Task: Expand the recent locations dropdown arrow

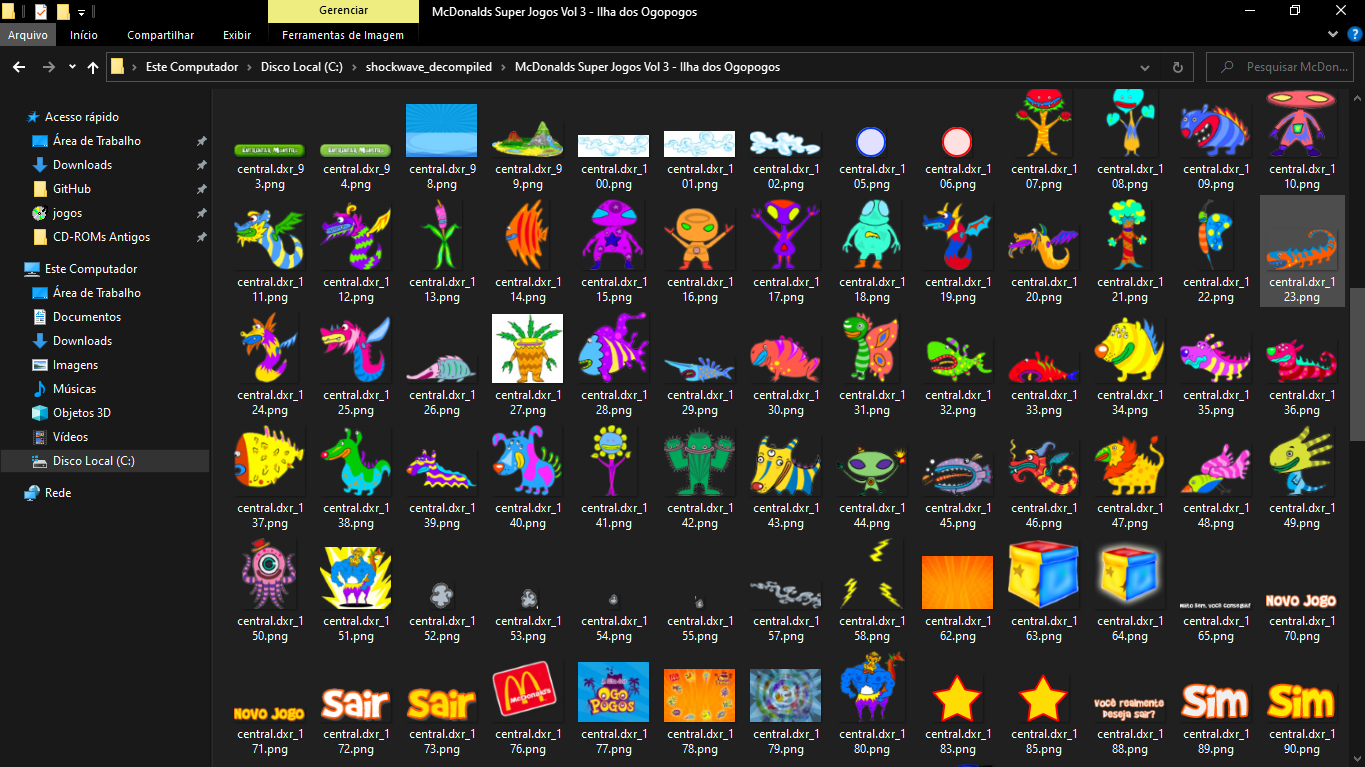Action: (x=72, y=67)
